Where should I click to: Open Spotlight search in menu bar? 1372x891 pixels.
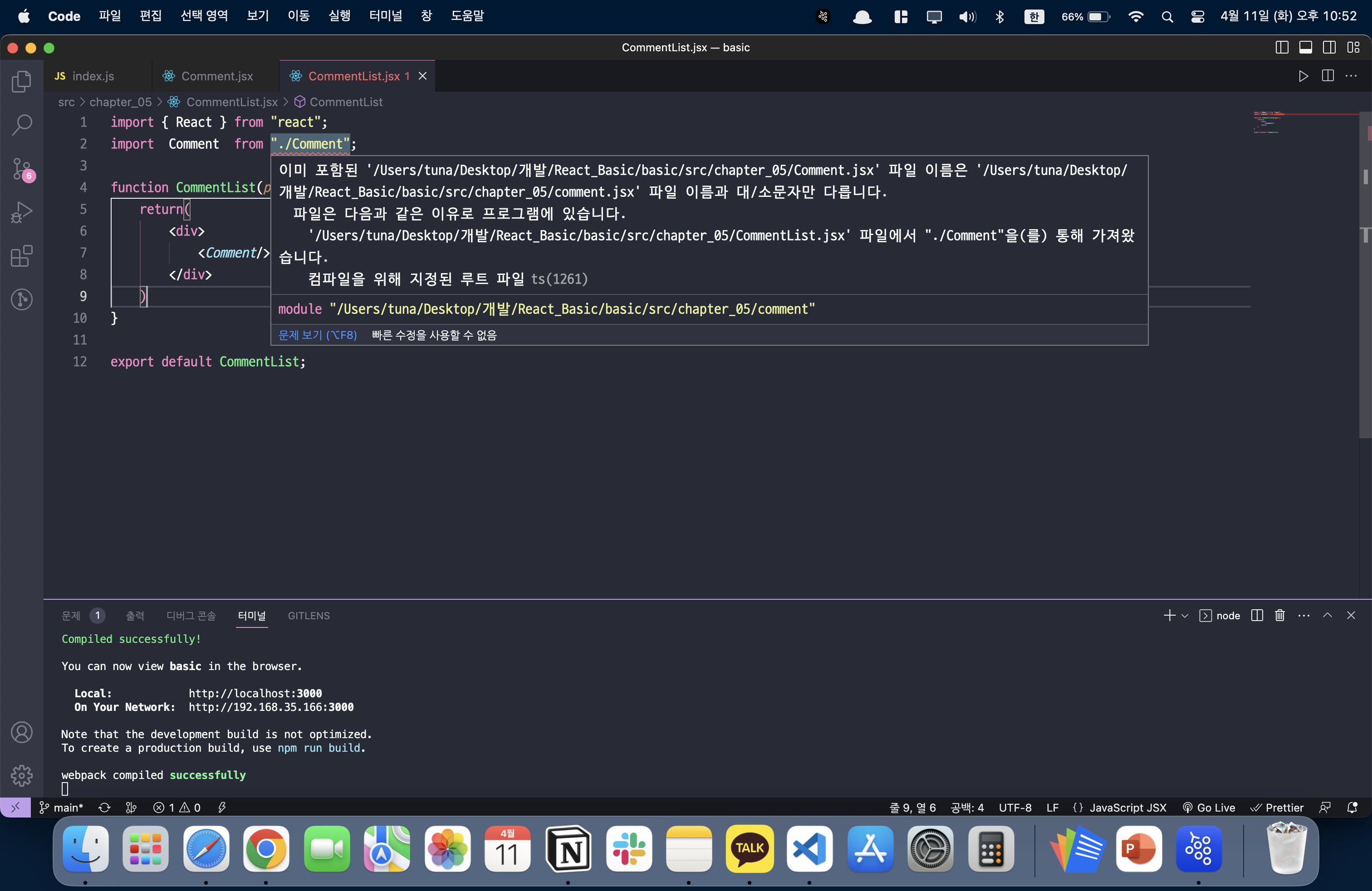pyautogui.click(x=1167, y=16)
